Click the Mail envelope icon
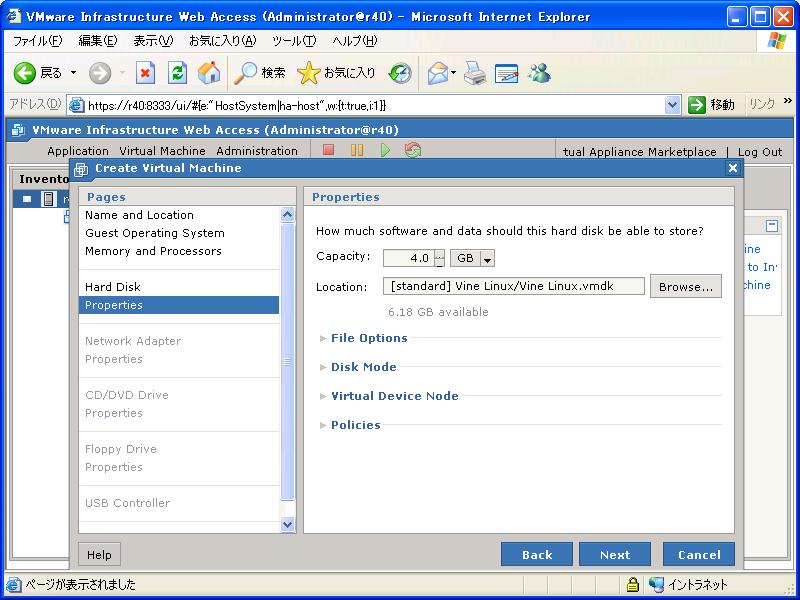Screen dimensions: 800x600 [438, 73]
